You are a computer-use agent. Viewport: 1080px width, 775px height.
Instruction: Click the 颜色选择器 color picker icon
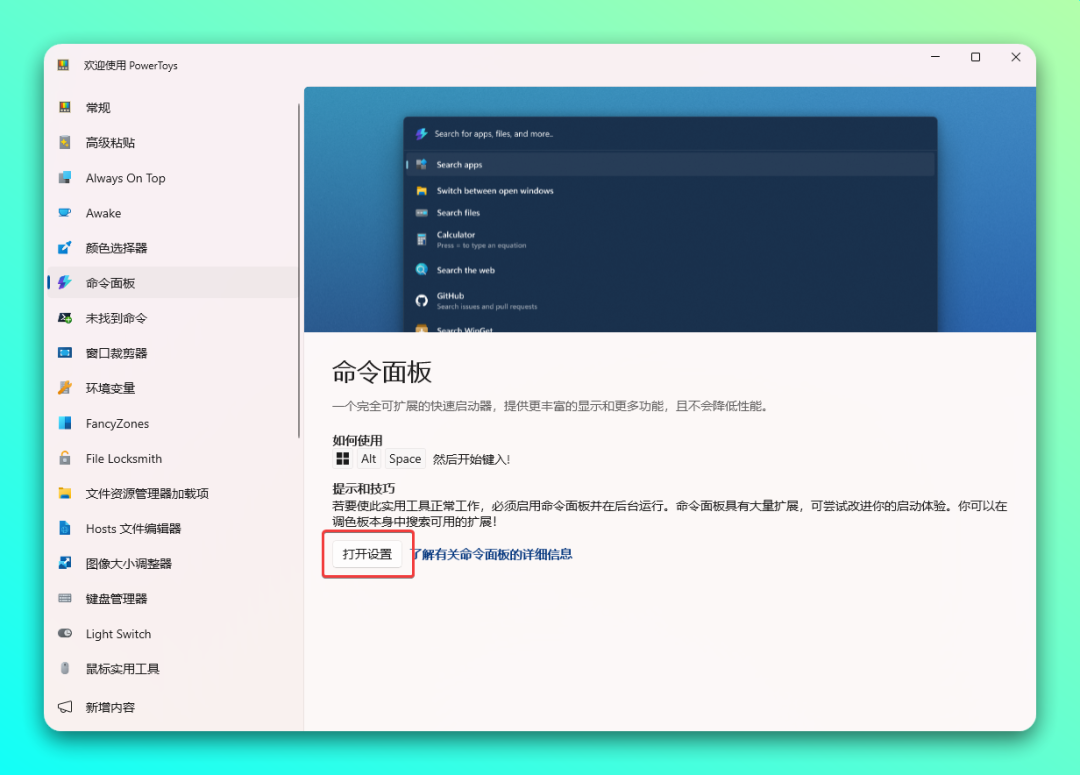click(65, 248)
